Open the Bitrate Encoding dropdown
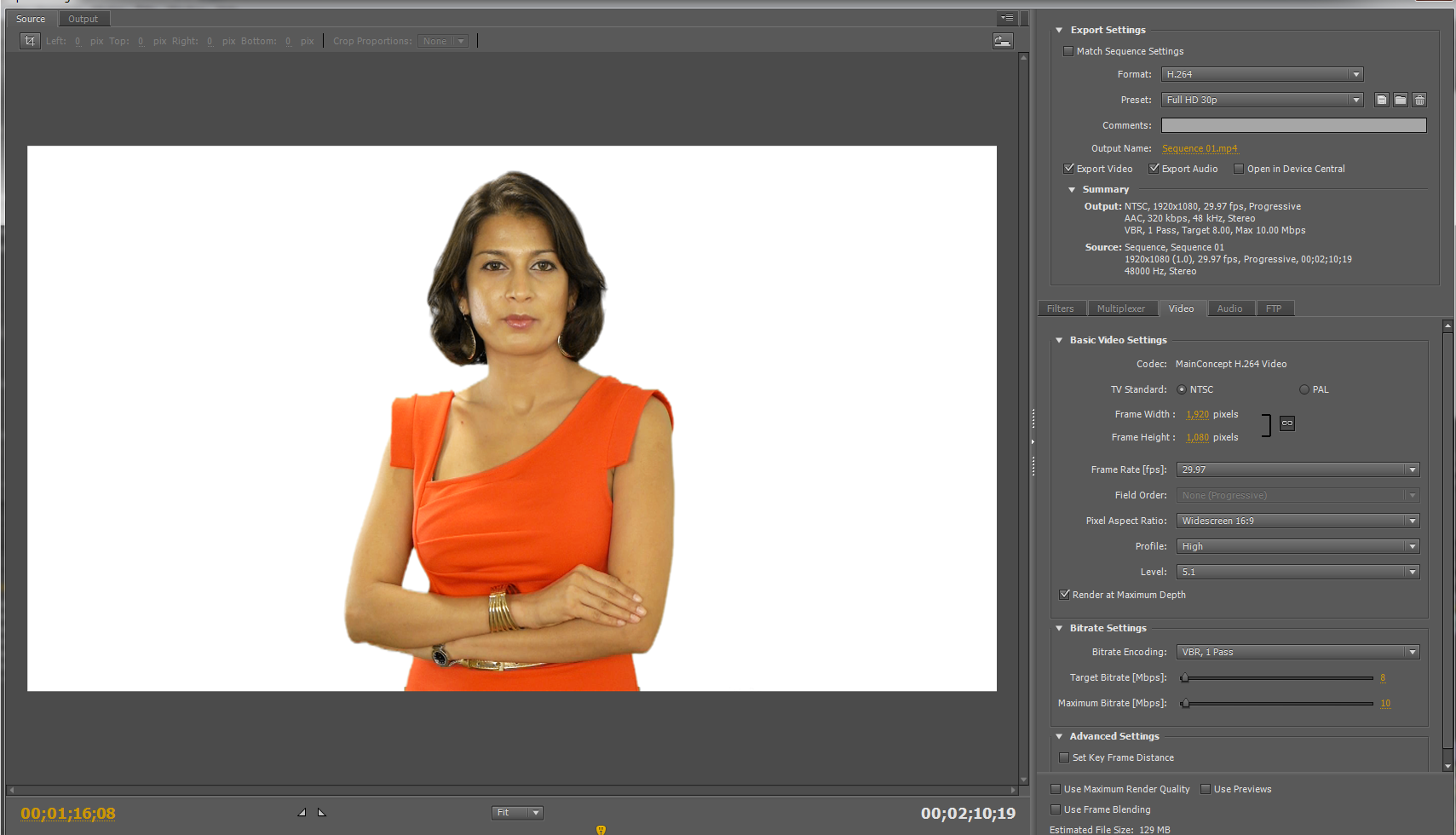The image size is (1456, 835). (x=1297, y=652)
